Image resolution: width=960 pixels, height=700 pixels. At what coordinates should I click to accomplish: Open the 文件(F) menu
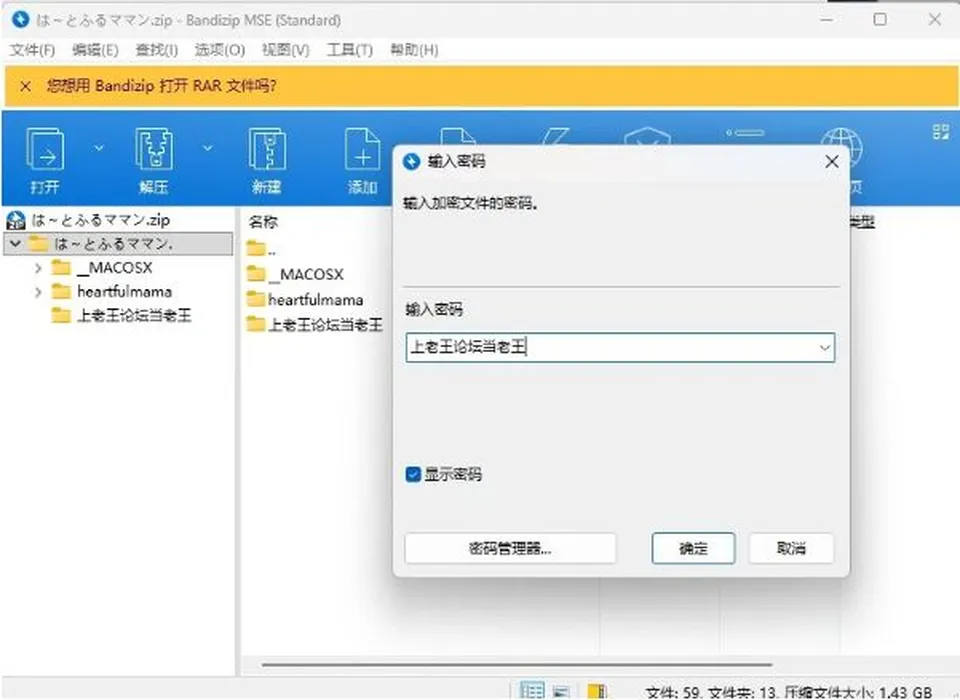[x=32, y=50]
